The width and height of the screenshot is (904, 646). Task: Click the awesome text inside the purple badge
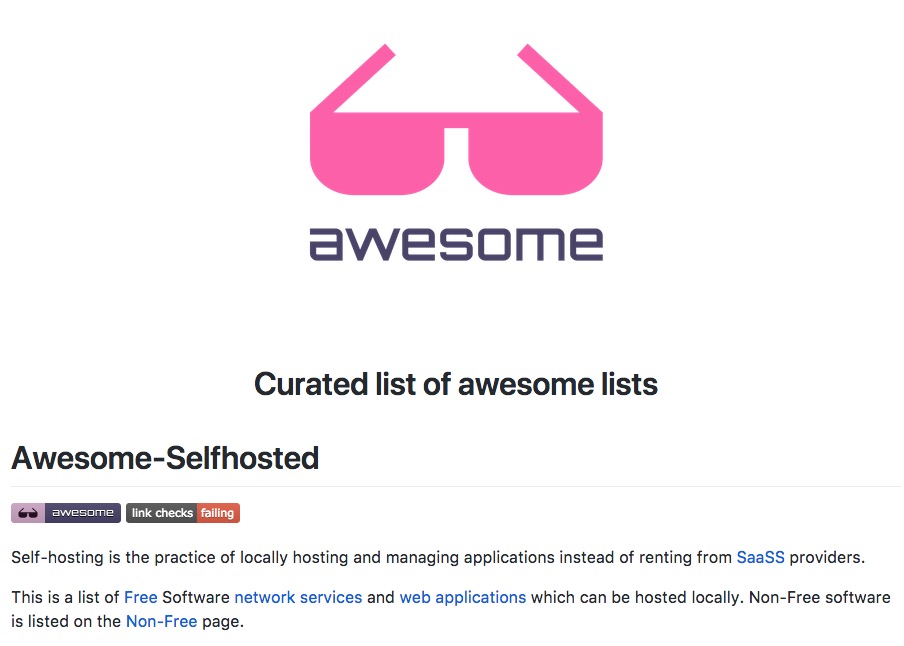tap(83, 513)
